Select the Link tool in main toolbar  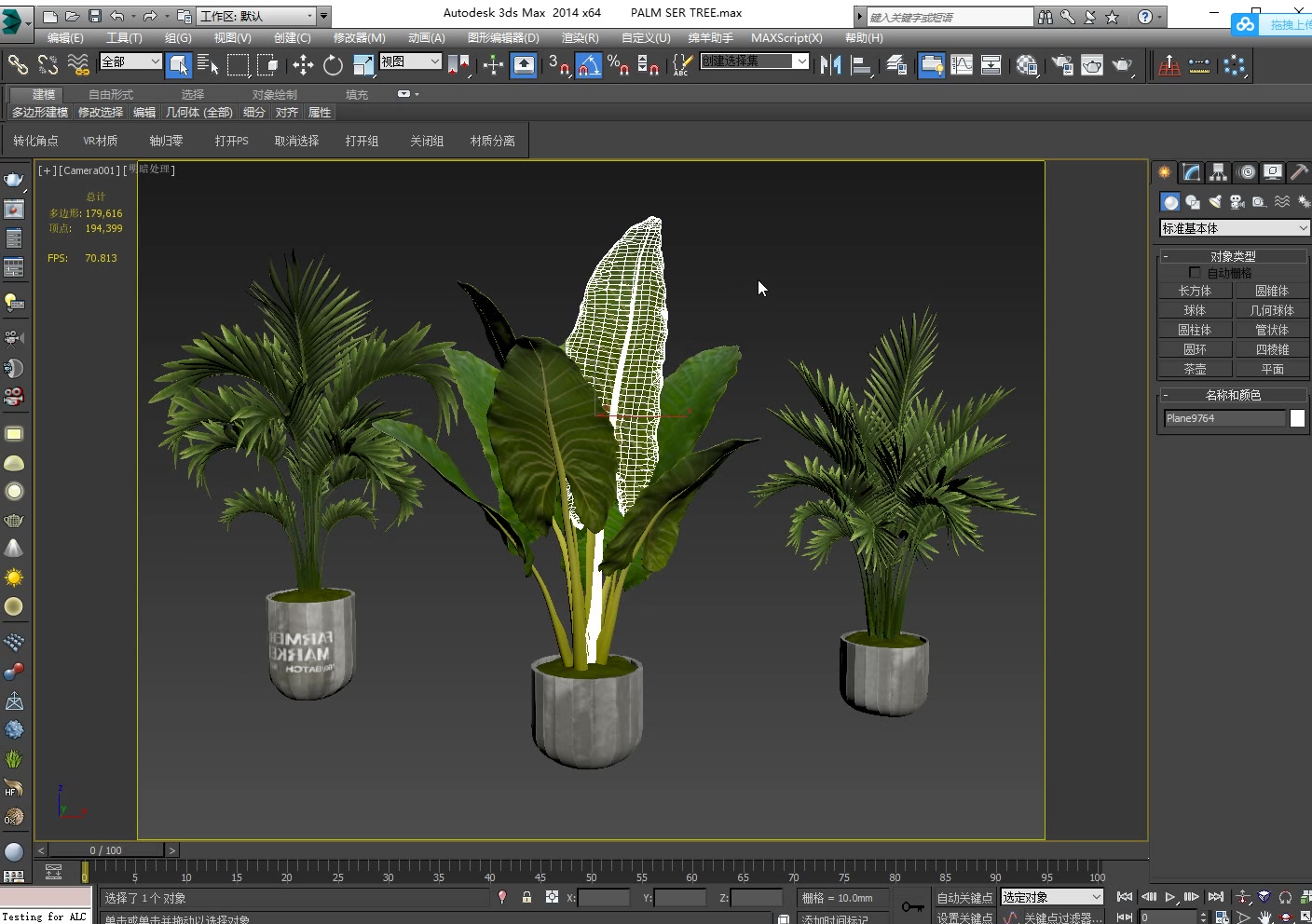[x=18, y=64]
